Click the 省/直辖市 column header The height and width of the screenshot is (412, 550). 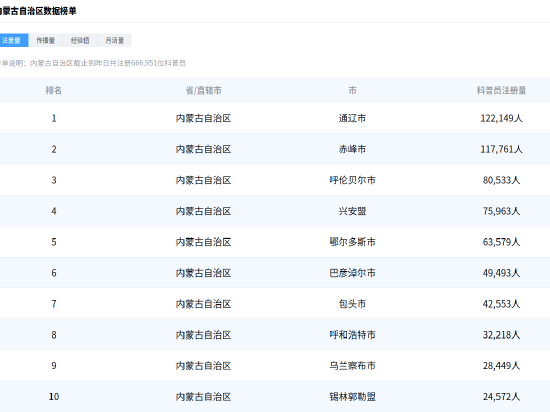pos(203,90)
